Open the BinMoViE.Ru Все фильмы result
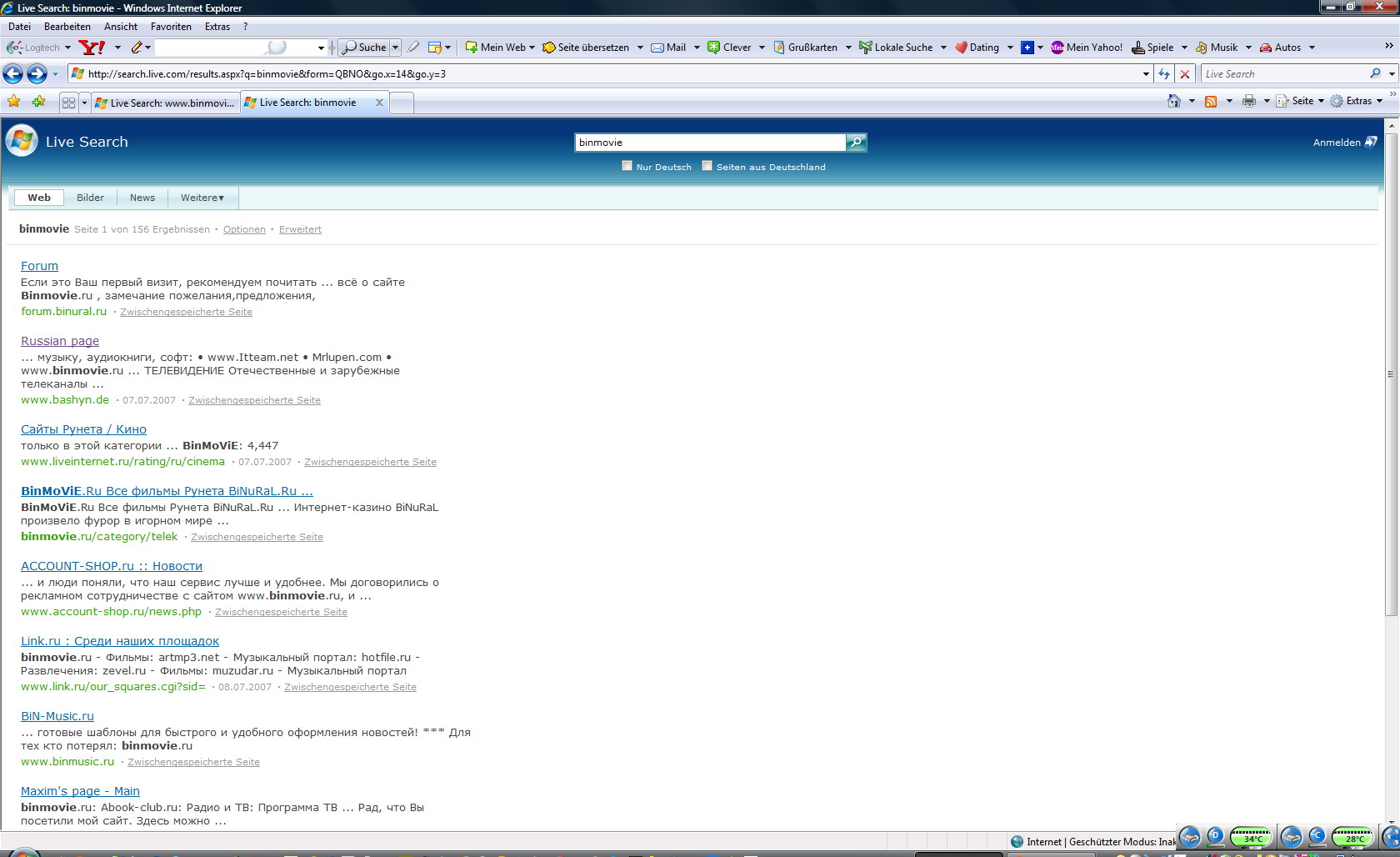 point(167,491)
